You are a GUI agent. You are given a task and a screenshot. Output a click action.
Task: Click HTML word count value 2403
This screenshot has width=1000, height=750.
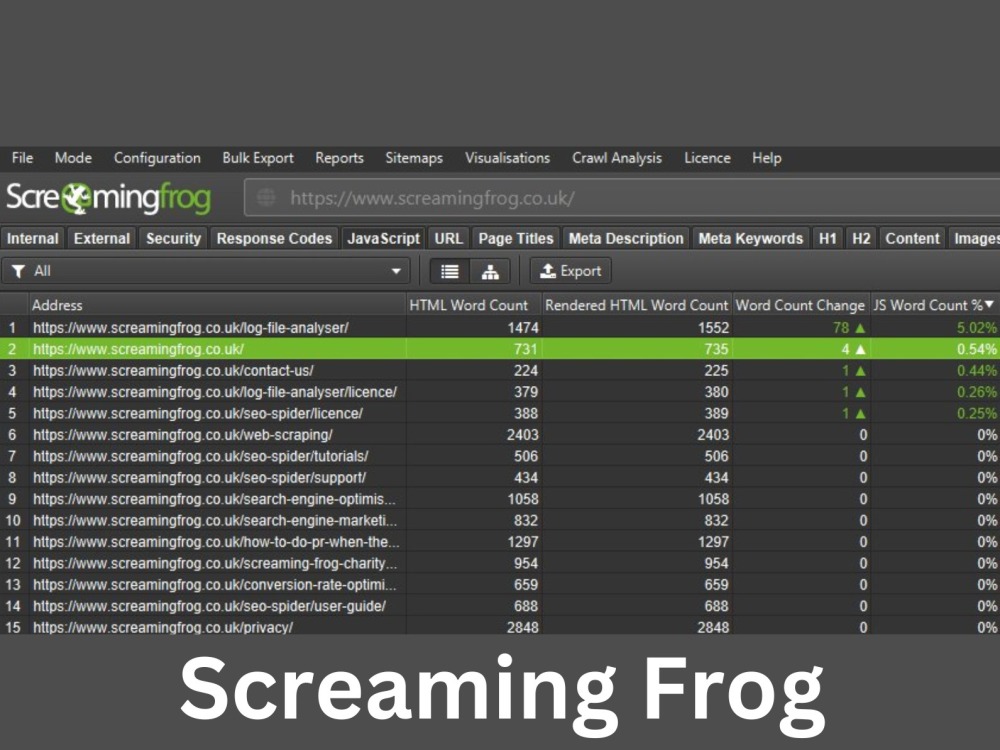point(522,435)
